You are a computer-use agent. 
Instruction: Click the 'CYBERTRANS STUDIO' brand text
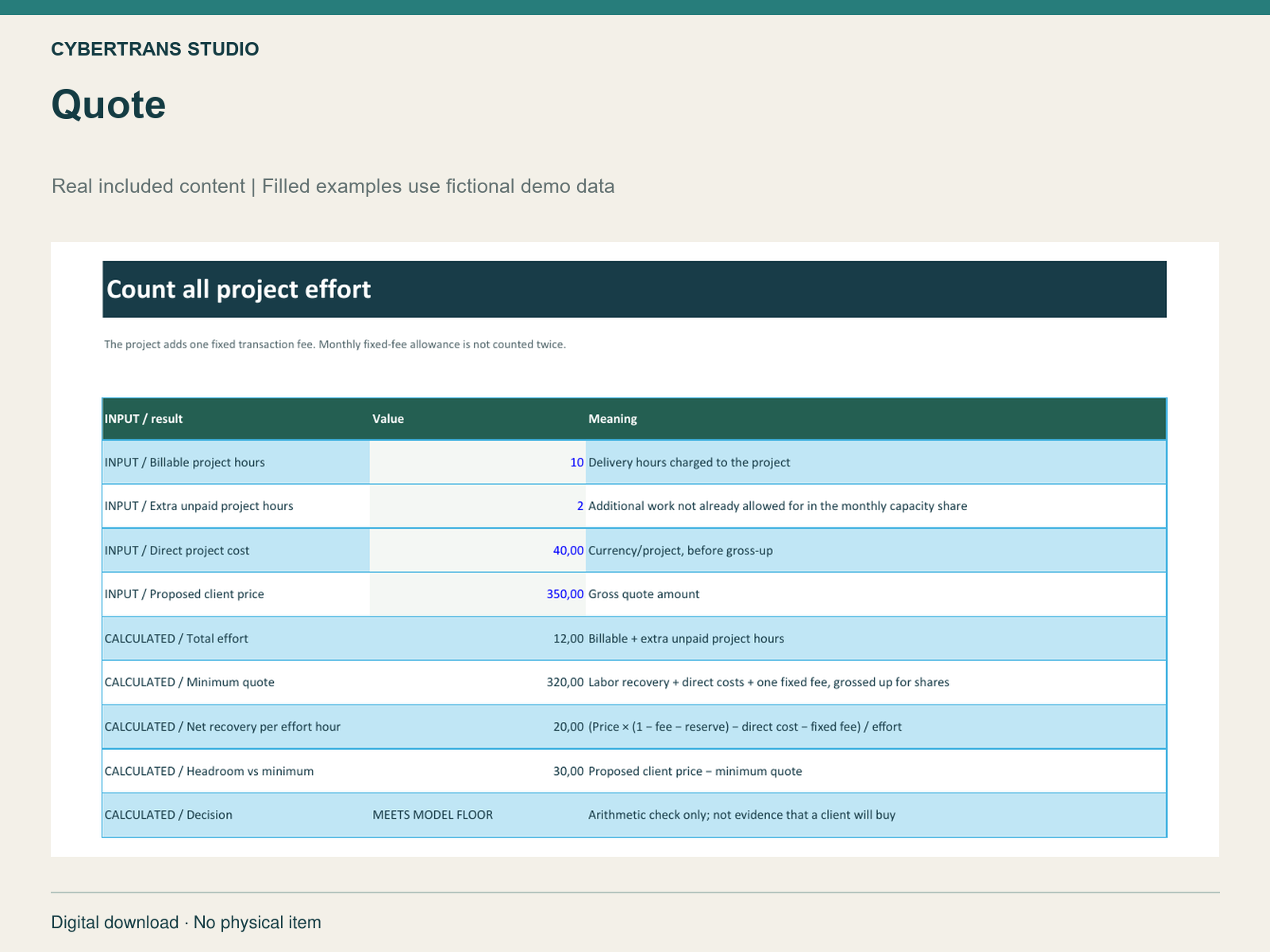coord(155,49)
